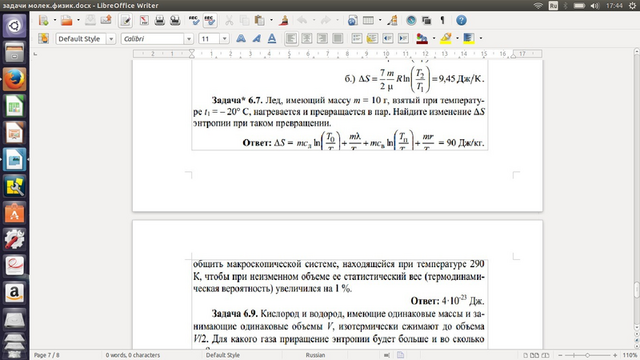Justify paragraph alignment

point(338,39)
